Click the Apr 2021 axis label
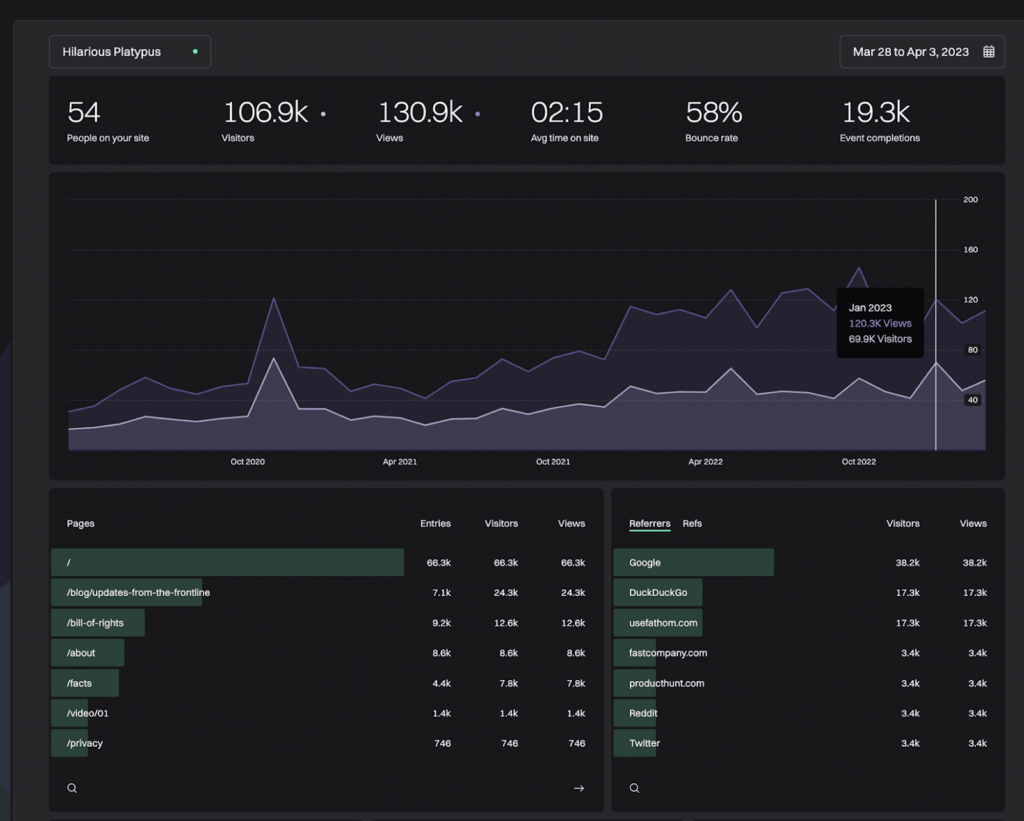1024x821 pixels. click(x=400, y=462)
